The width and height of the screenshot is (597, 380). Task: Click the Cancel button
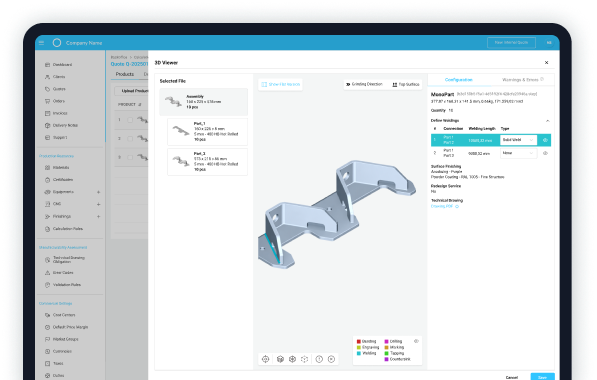[512, 377]
